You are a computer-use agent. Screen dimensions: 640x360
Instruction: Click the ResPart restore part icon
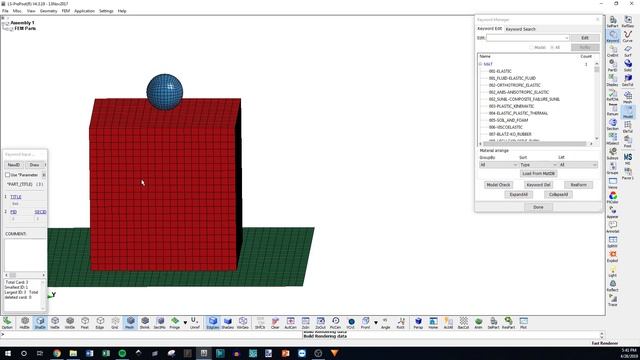508,322
